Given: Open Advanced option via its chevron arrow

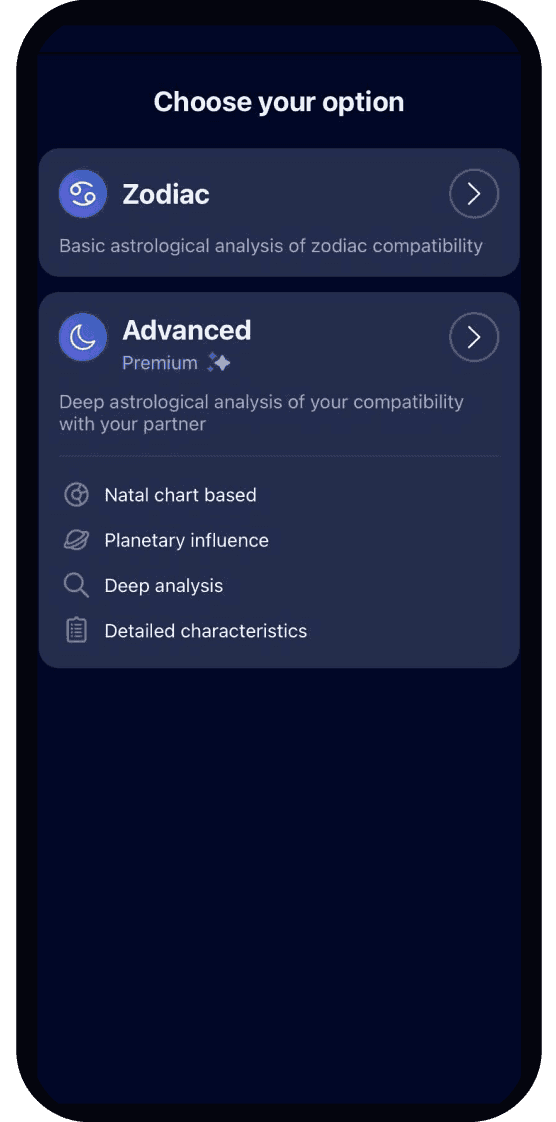Looking at the screenshot, I should [x=474, y=337].
